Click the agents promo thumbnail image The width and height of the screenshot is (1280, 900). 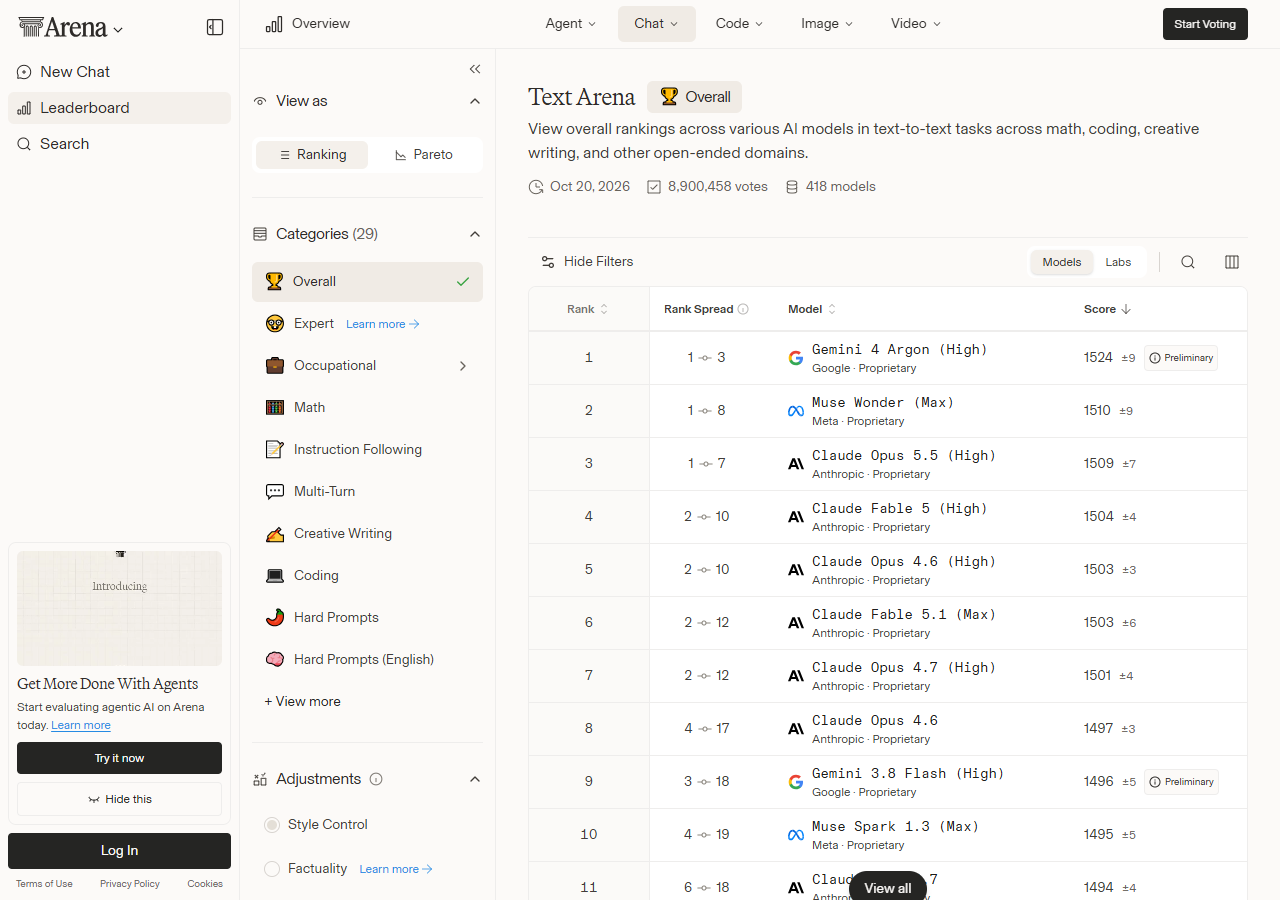(119, 608)
